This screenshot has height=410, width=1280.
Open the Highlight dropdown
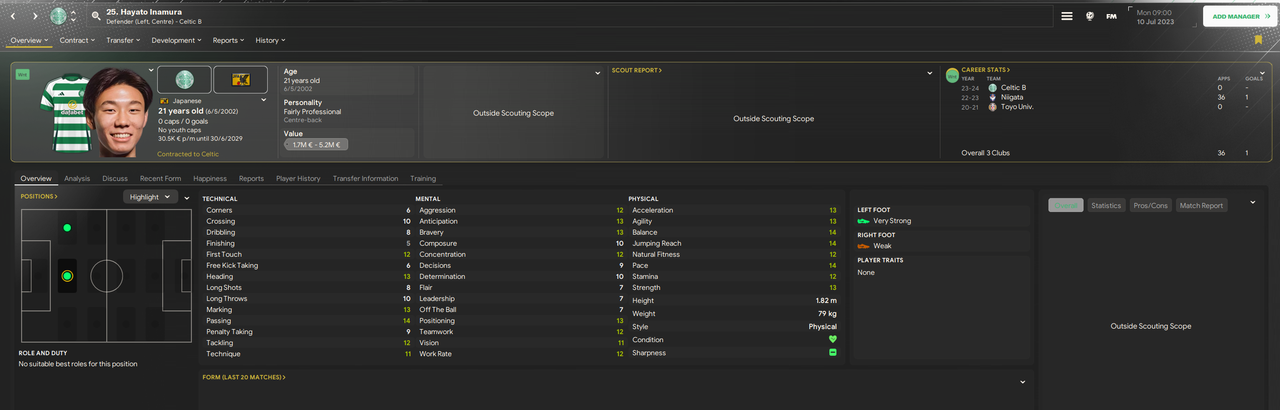tap(150, 197)
